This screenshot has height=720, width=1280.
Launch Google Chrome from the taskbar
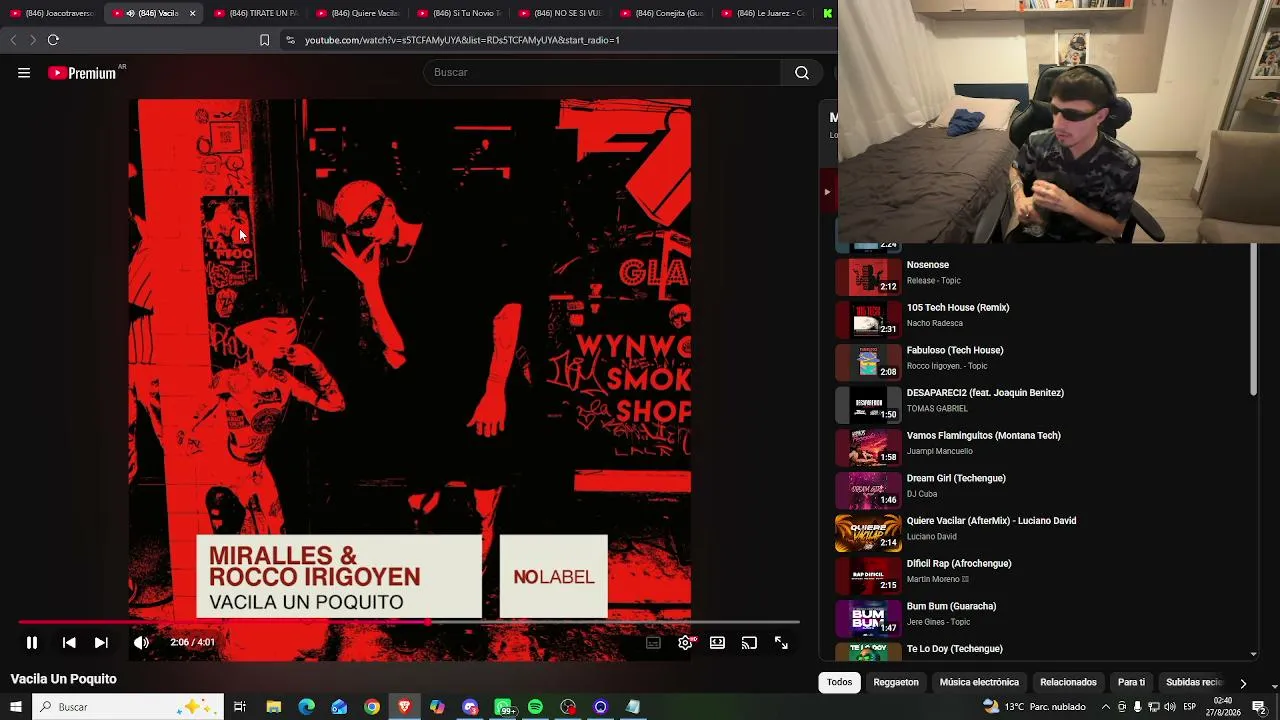[372, 707]
